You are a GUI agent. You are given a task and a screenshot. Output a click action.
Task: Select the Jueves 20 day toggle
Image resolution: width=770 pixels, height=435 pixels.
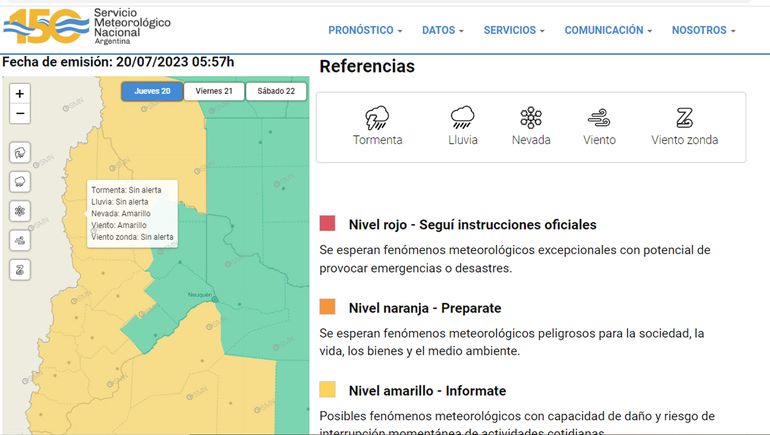(x=152, y=91)
